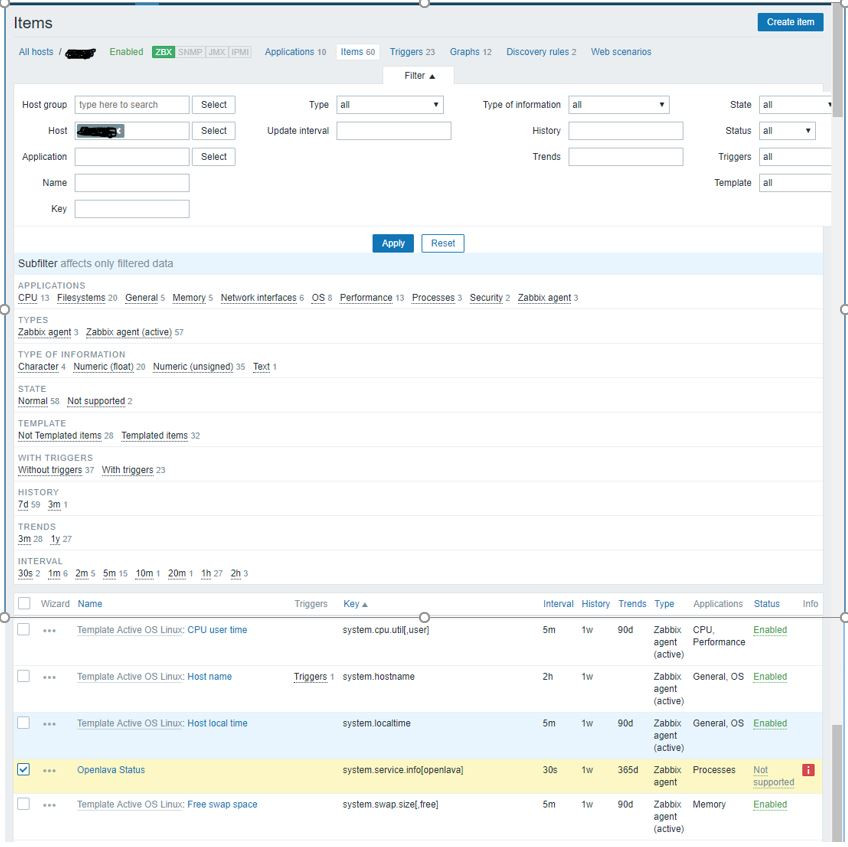Click Select next to Application field
848x847 pixels.
214,156
